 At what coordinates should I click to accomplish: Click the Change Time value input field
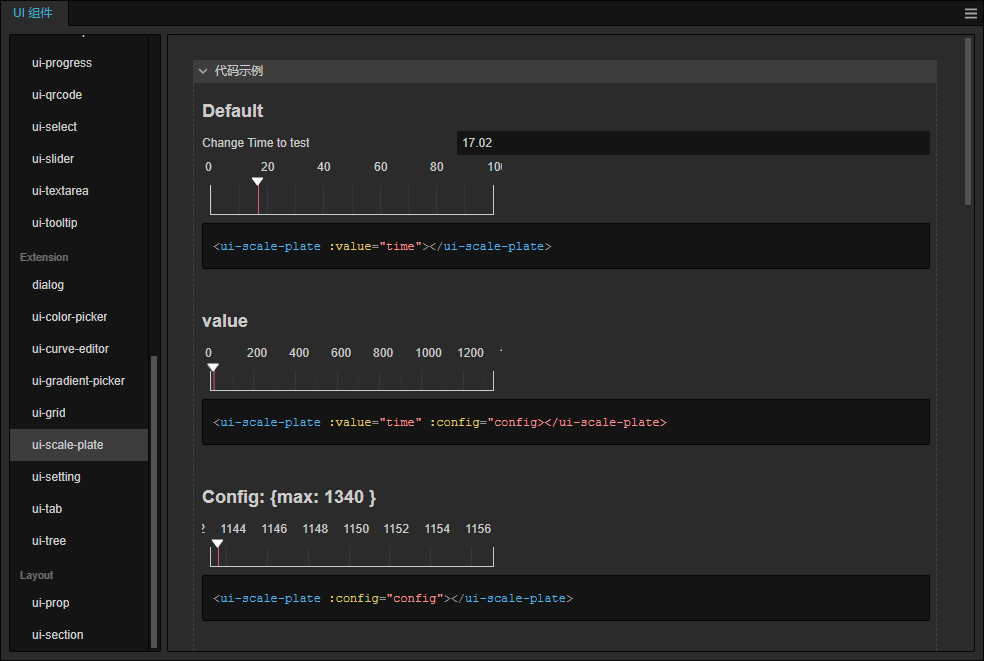tap(692, 143)
